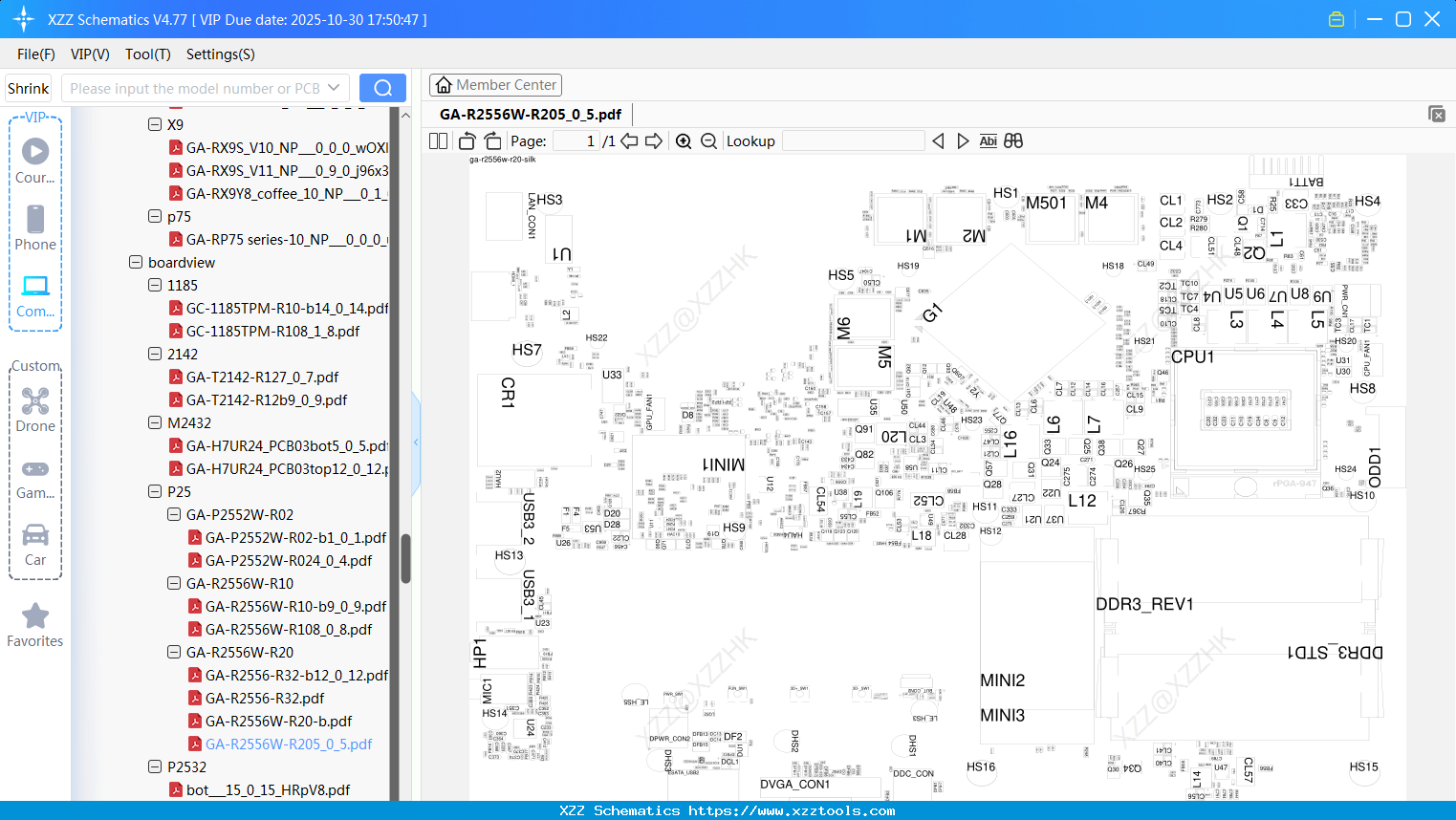1456x820 pixels.
Task: Rotate the page counterclockwise
Action: [467, 141]
